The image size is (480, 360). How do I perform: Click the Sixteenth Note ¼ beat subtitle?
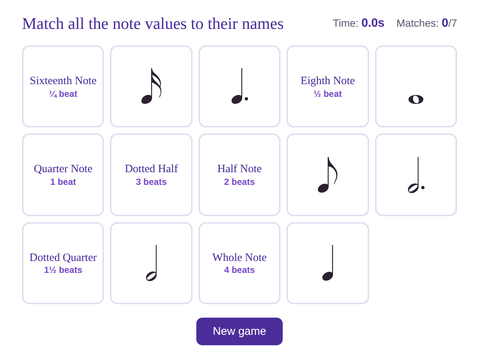pyautogui.click(x=63, y=94)
